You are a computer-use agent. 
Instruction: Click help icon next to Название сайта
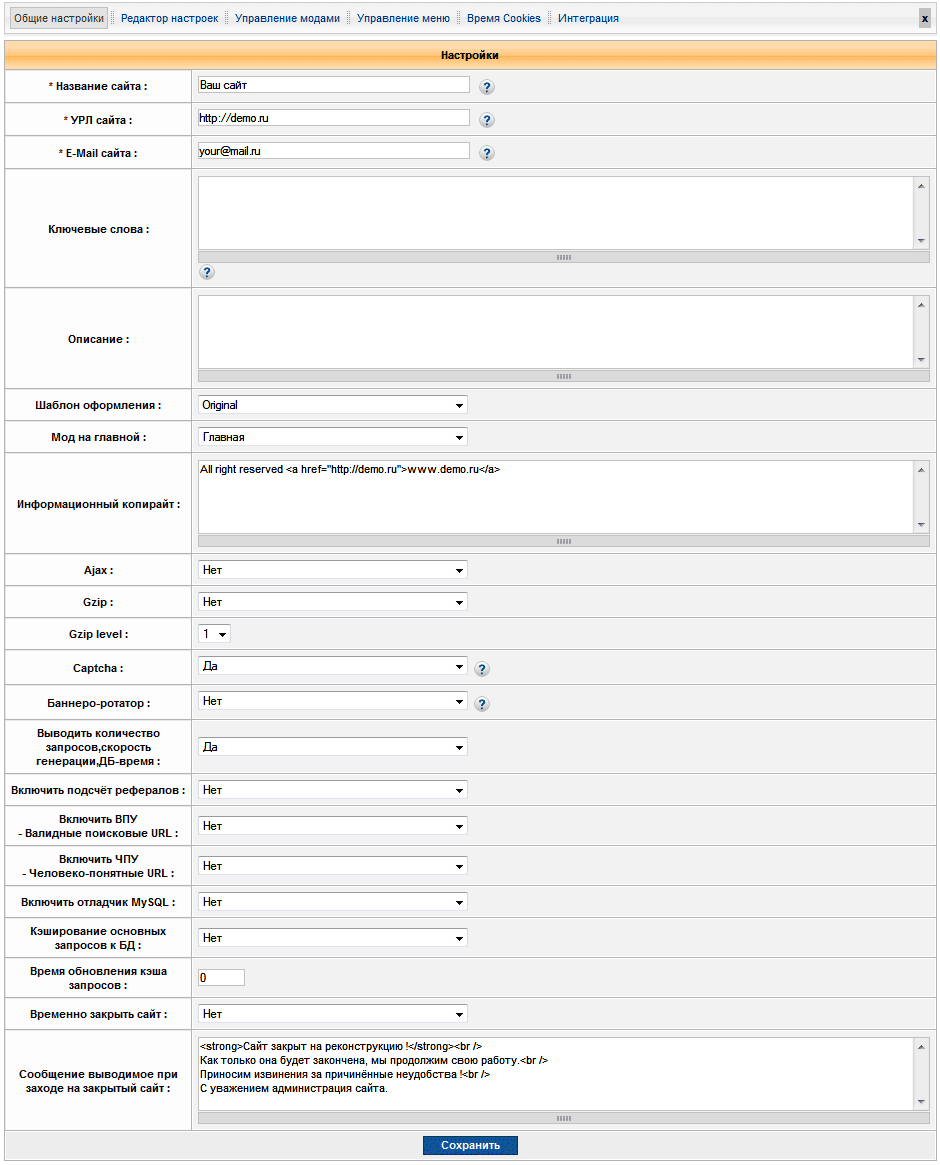click(x=487, y=87)
